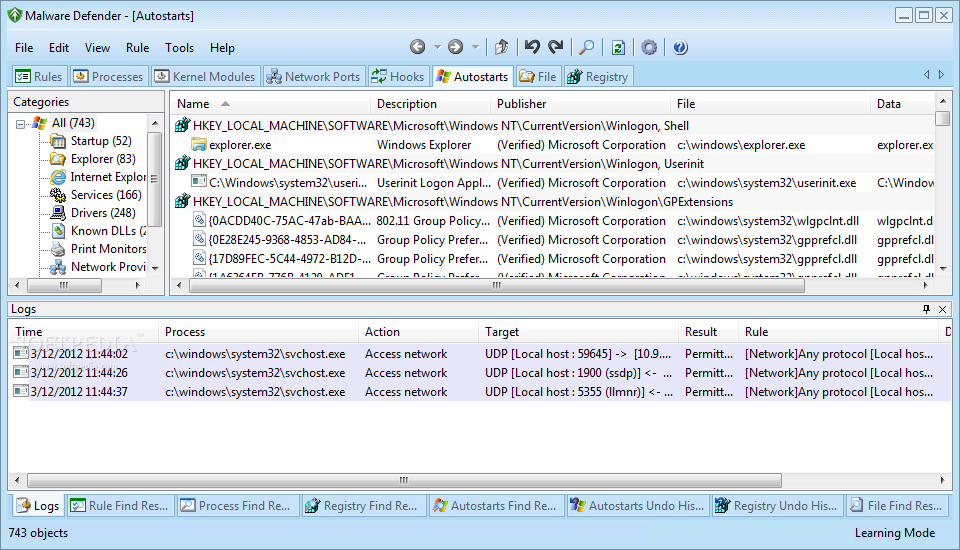Image resolution: width=960 pixels, height=550 pixels.
Task: Click the Redo toolbar icon
Action: (x=556, y=47)
